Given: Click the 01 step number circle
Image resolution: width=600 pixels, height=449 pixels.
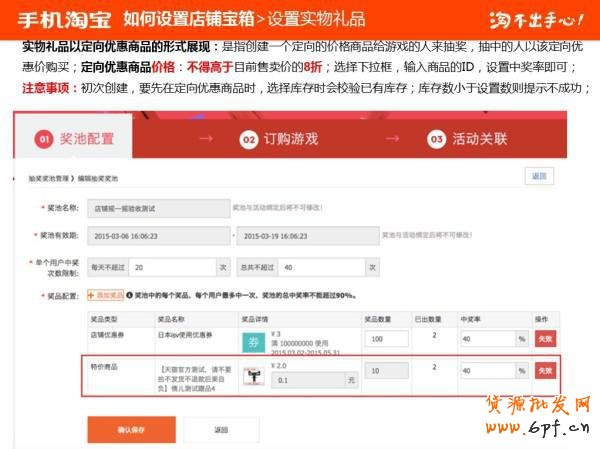Looking at the screenshot, I should [x=44, y=140].
